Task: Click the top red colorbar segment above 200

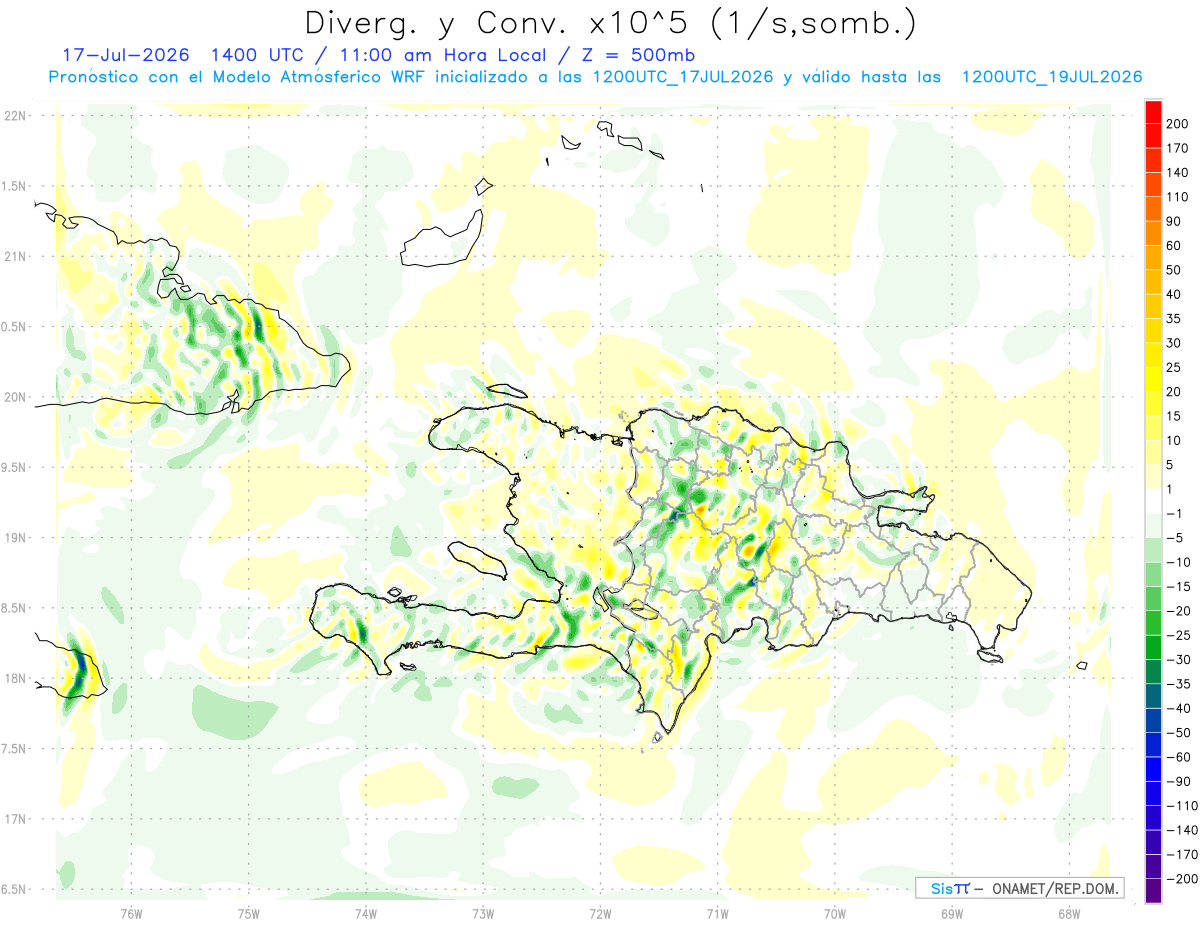Action: tap(1153, 112)
